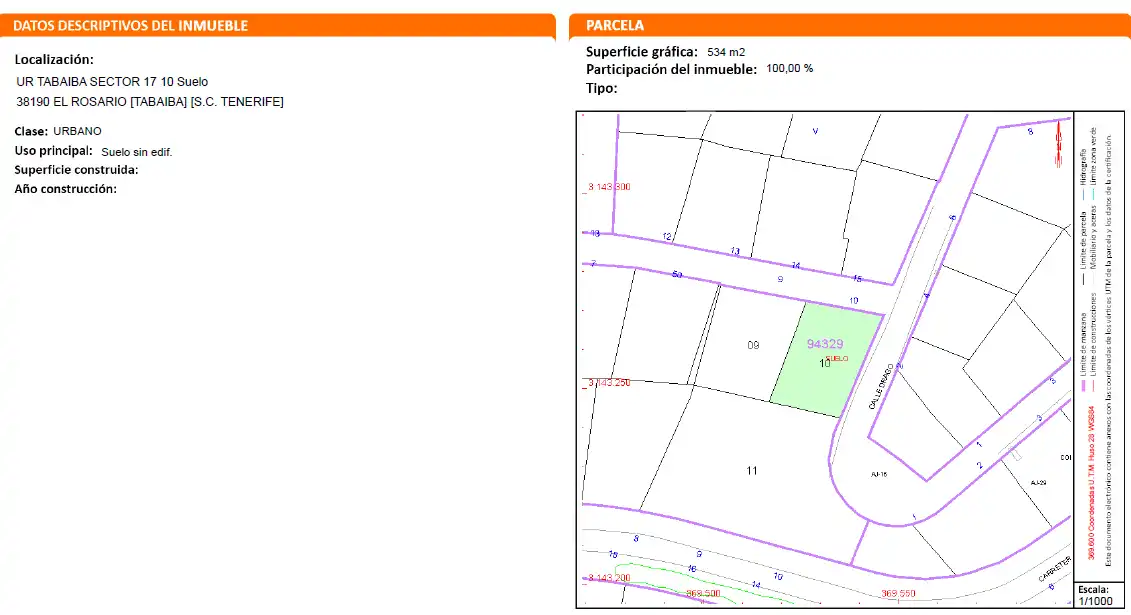
Task: Click the DATOS DESCRIPTIVOS DEL INMUEBLE header
Action: [278, 25]
